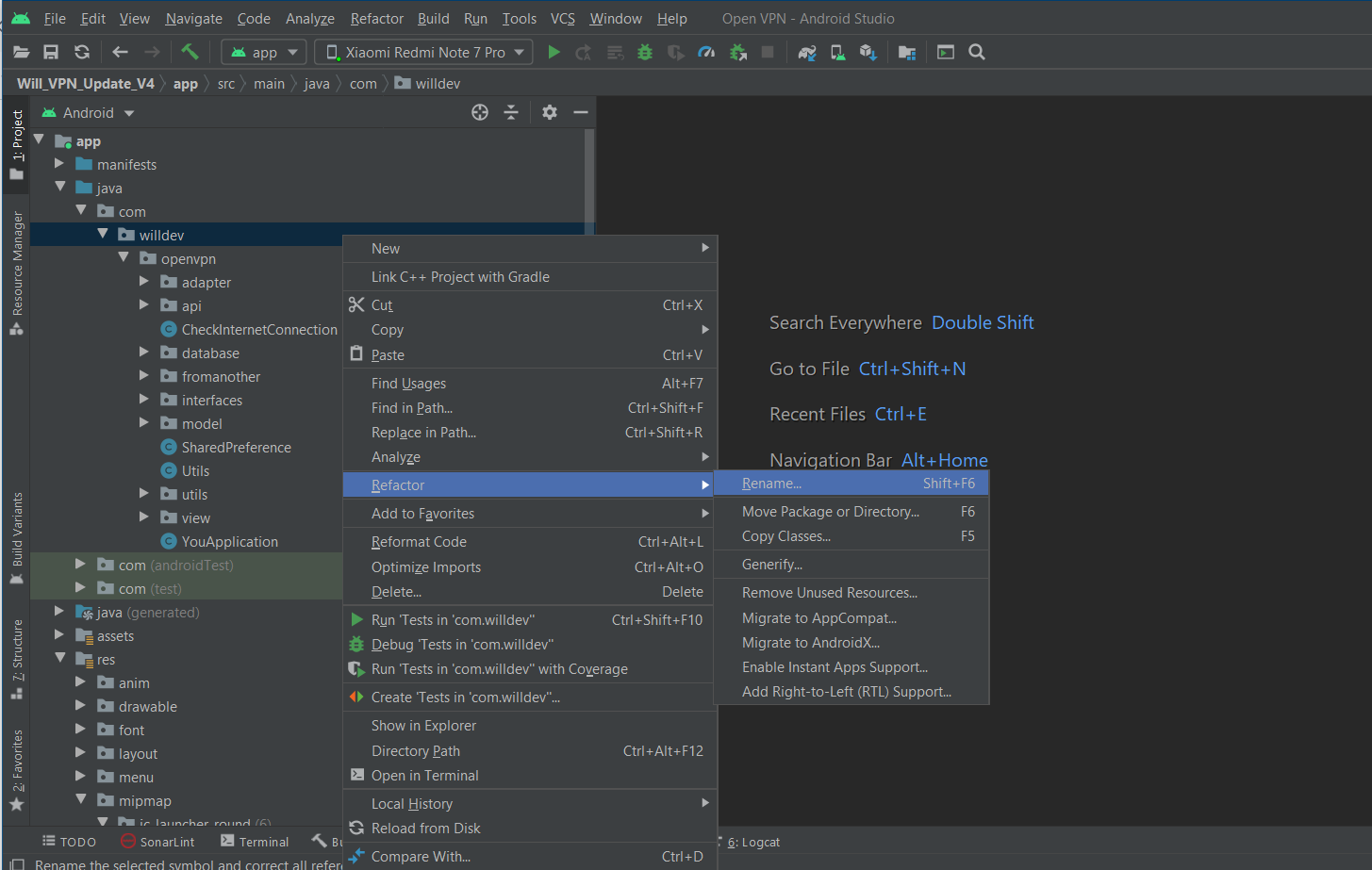Collapse the res folder

(x=60, y=658)
